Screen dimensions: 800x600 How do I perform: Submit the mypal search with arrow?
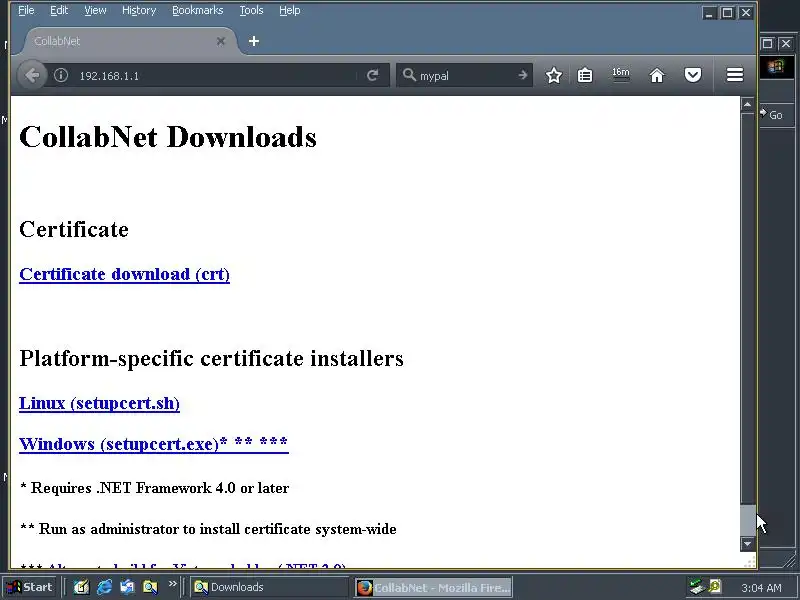(522, 76)
